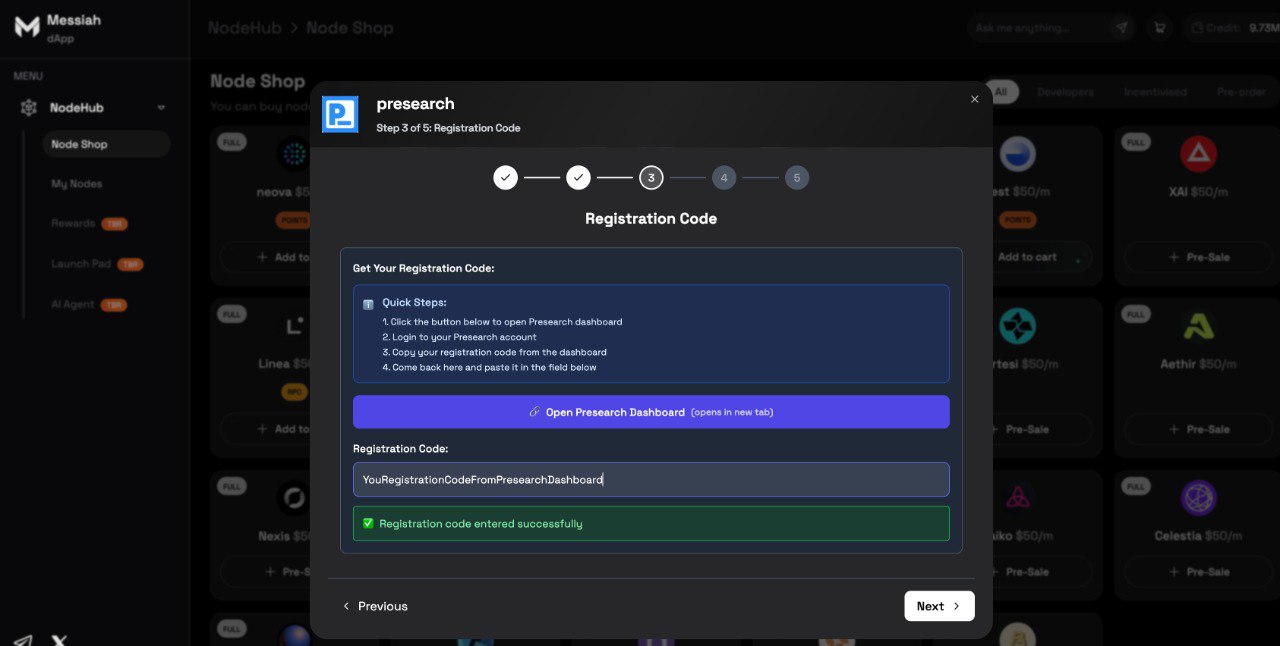This screenshot has height=646, width=1280.
Task: Click the Registration Code dialog heading
Action: click(651, 219)
